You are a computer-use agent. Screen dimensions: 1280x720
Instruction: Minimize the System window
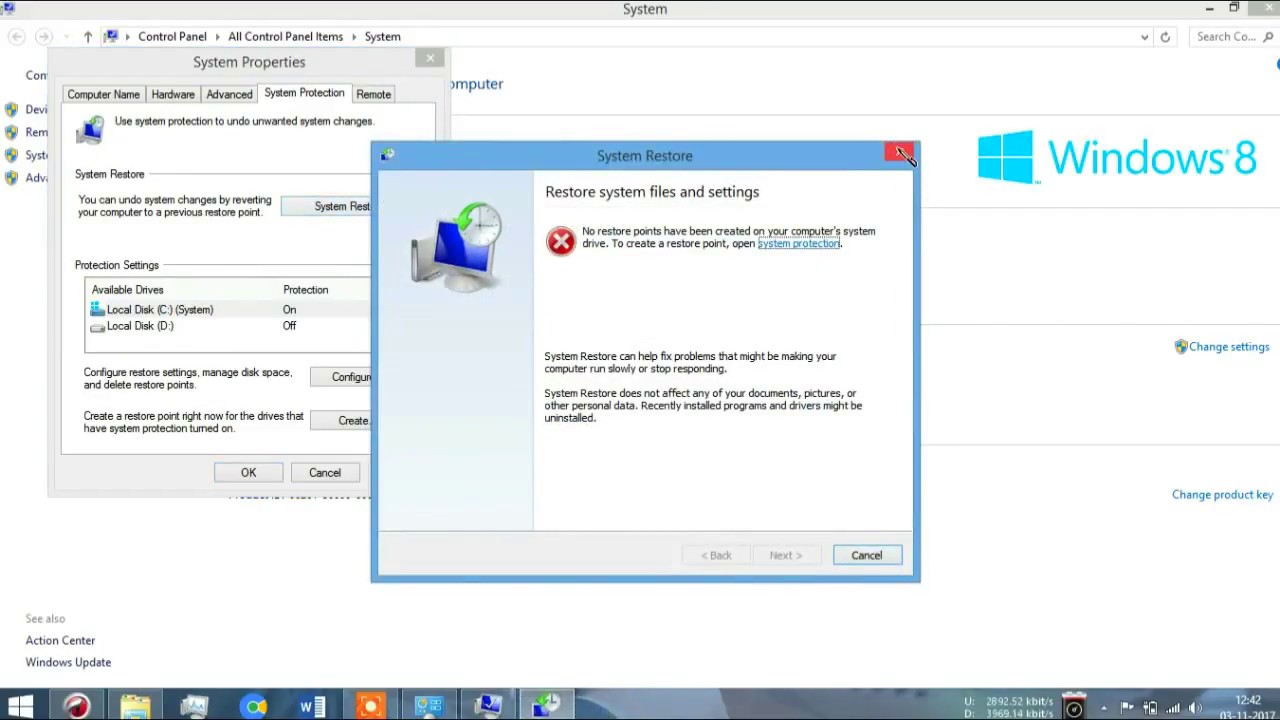[x=1210, y=9]
